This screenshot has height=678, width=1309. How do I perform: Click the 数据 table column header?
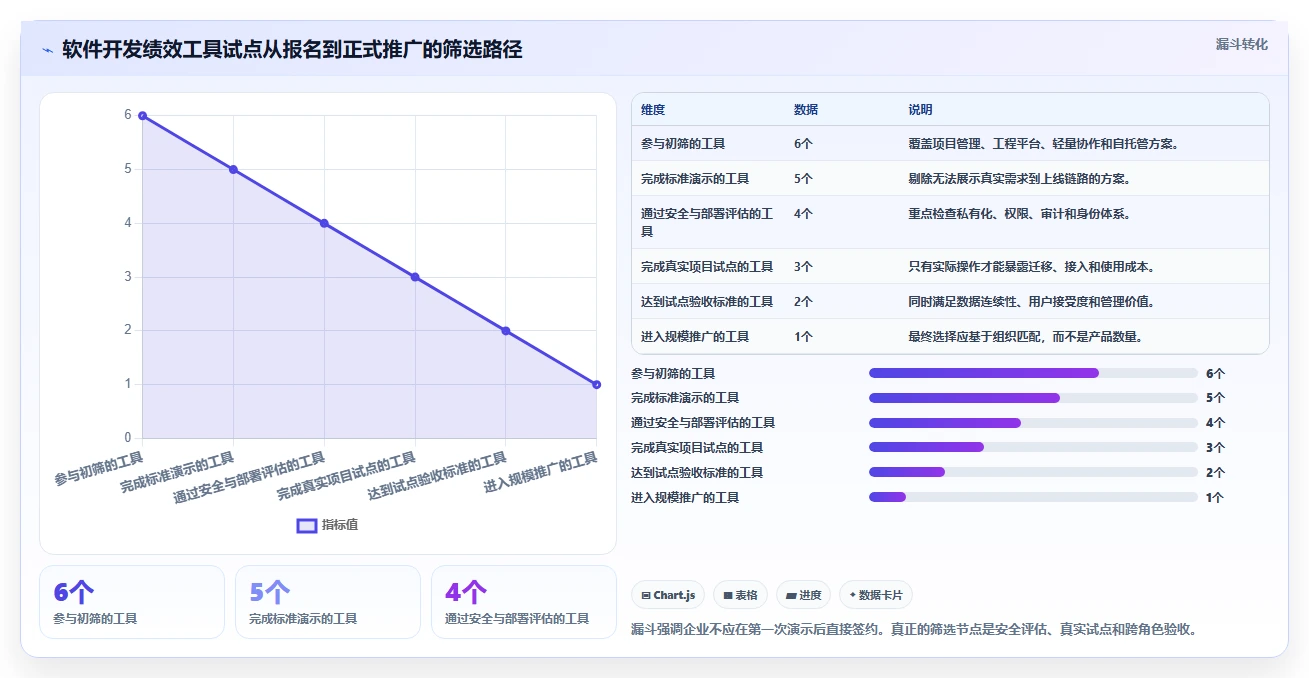(806, 110)
